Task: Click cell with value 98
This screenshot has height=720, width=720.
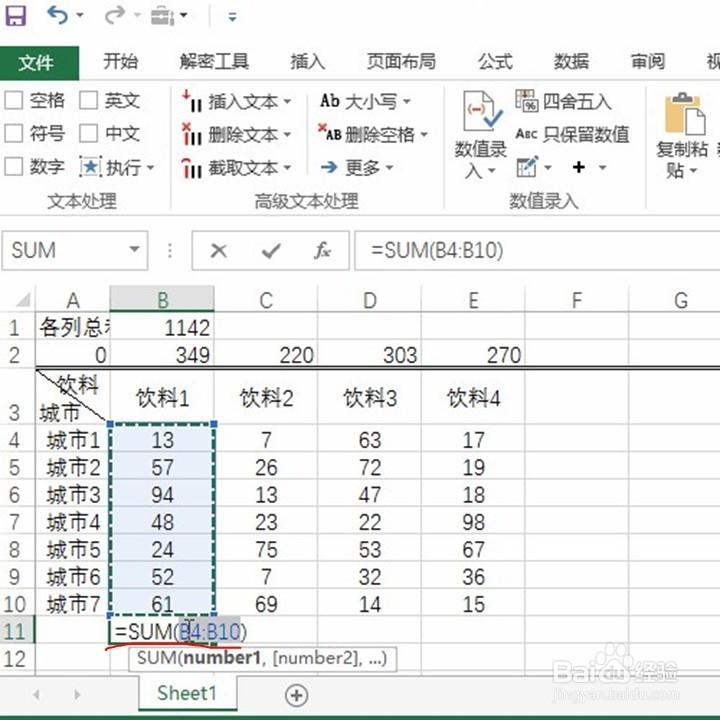Action: [473, 523]
